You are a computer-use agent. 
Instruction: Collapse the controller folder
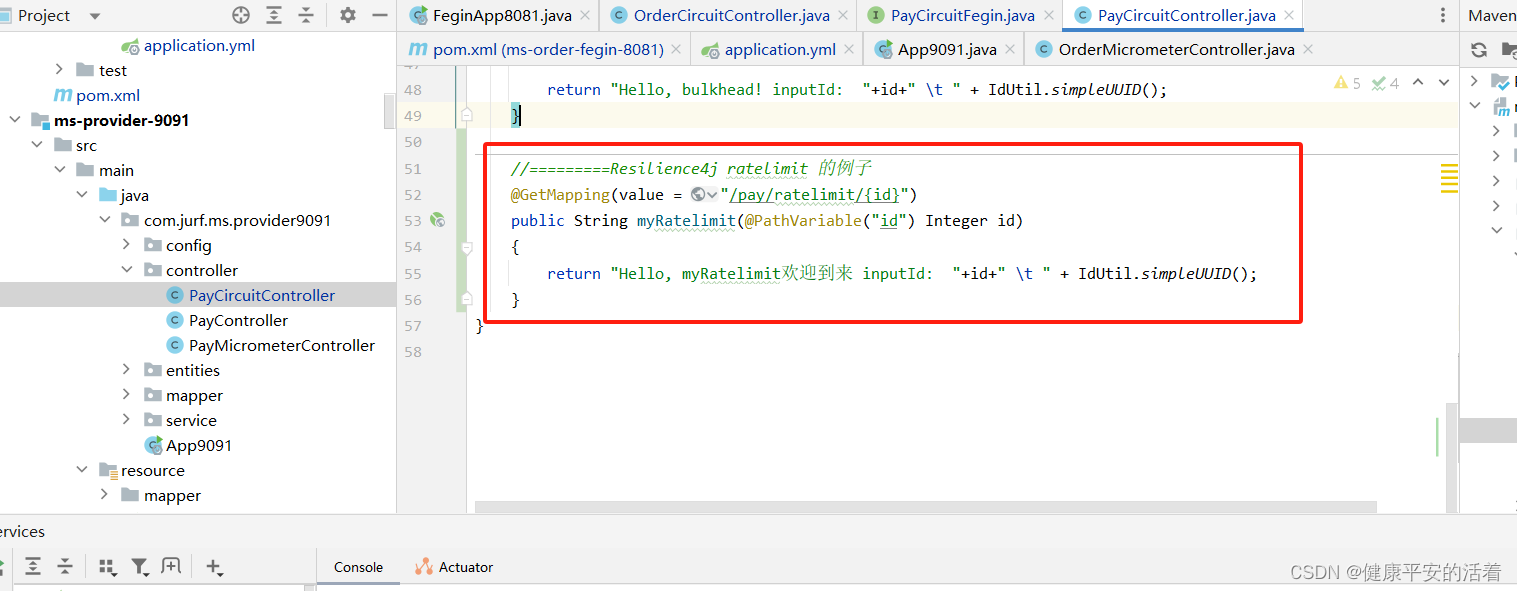point(128,269)
